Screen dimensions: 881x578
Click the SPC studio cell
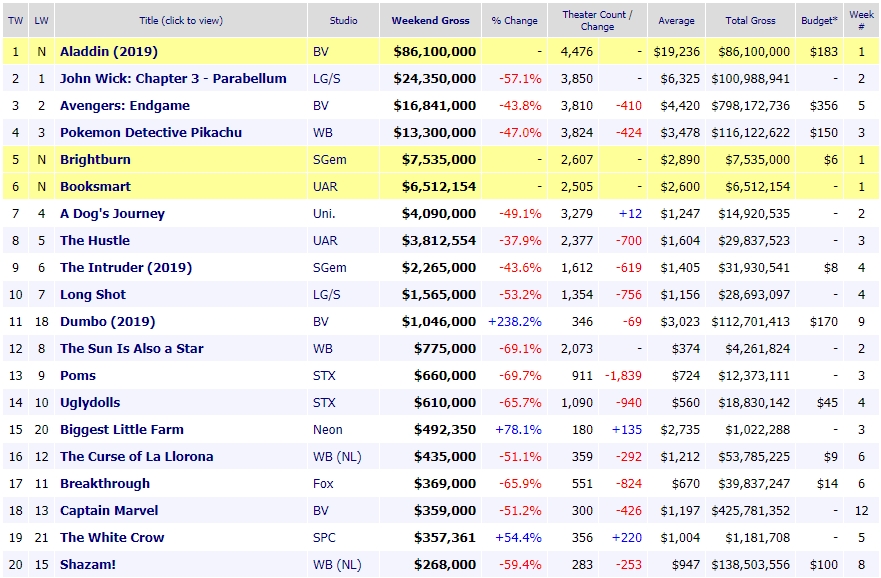pyautogui.click(x=324, y=538)
